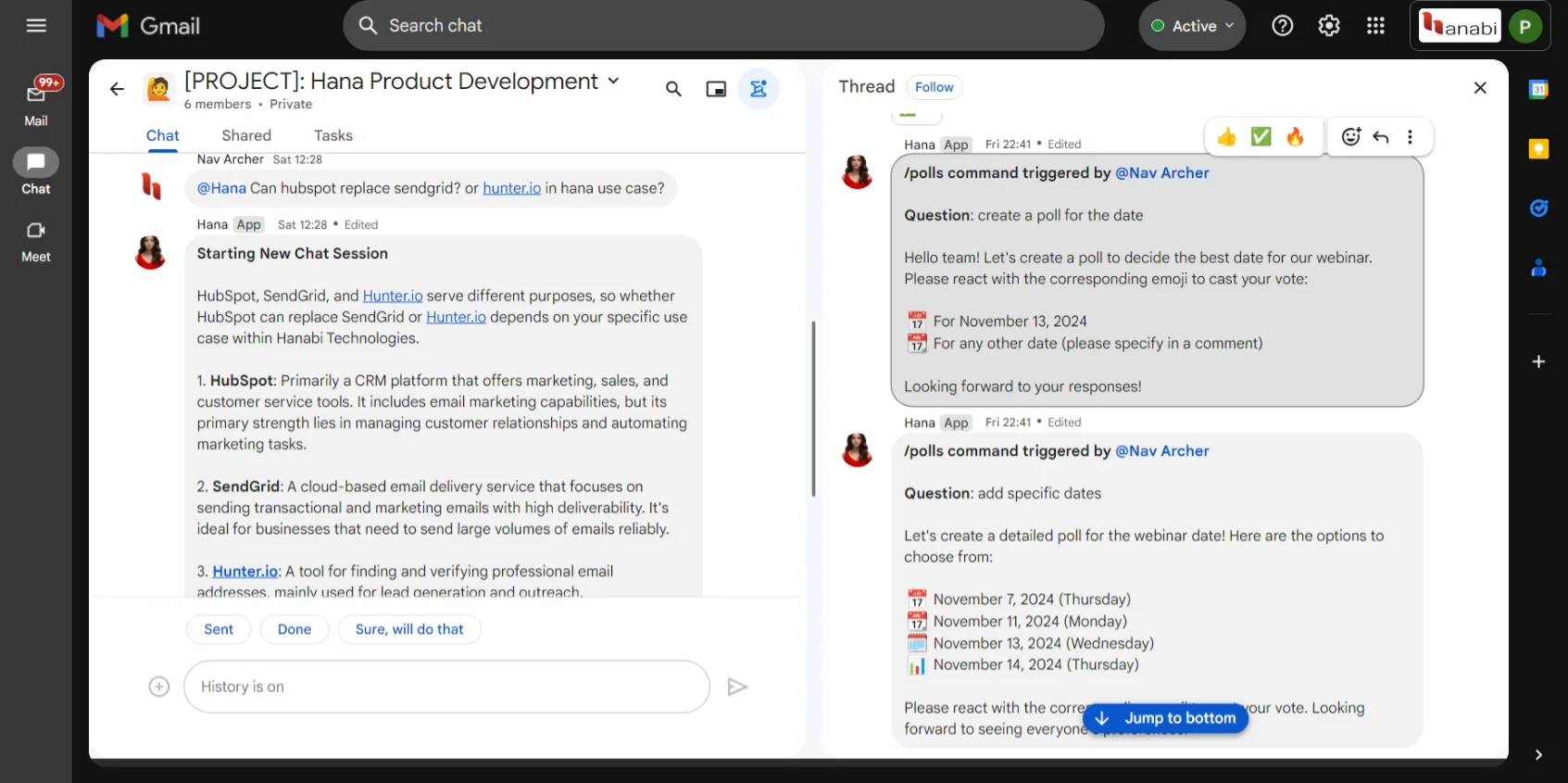Image resolution: width=1568 pixels, height=783 pixels.
Task: Click 'November 11, 2024 (Monday)' poll option
Action: pyautogui.click(x=1030, y=622)
